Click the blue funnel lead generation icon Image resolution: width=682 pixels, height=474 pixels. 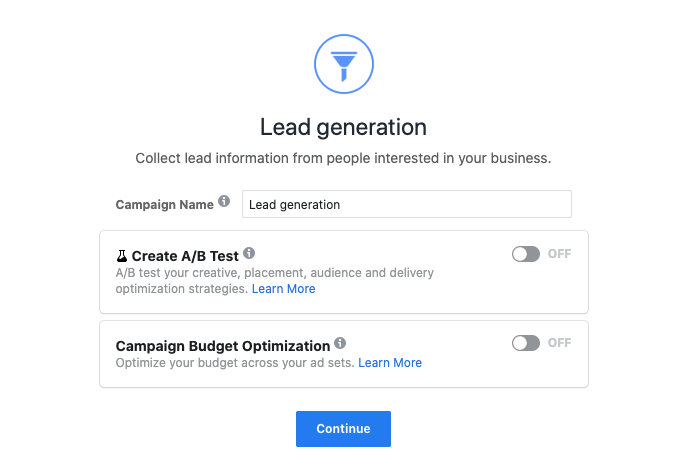click(x=344, y=64)
